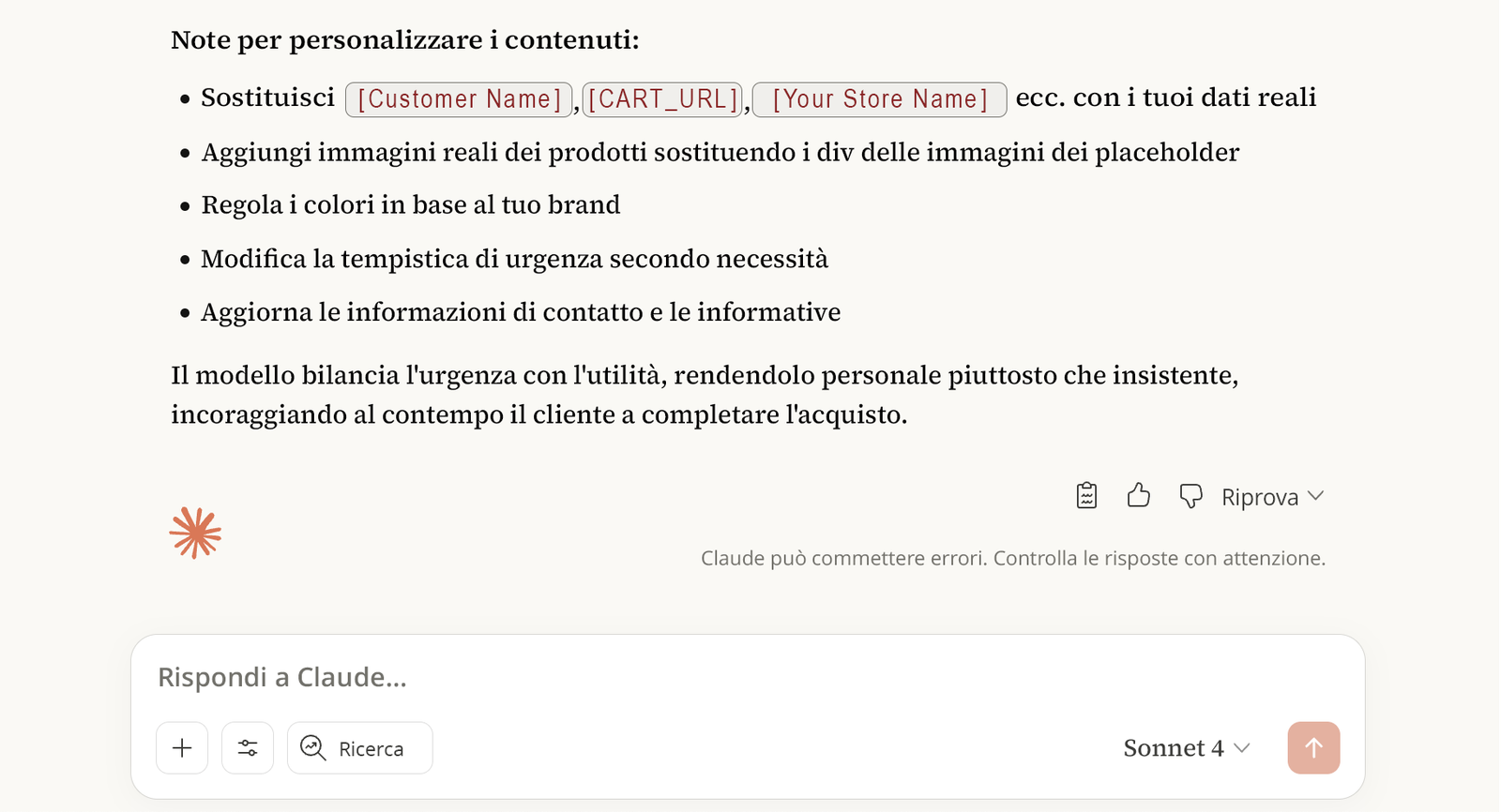Click the Regola i colori bullet text
The image size is (1501, 812).
410,204
